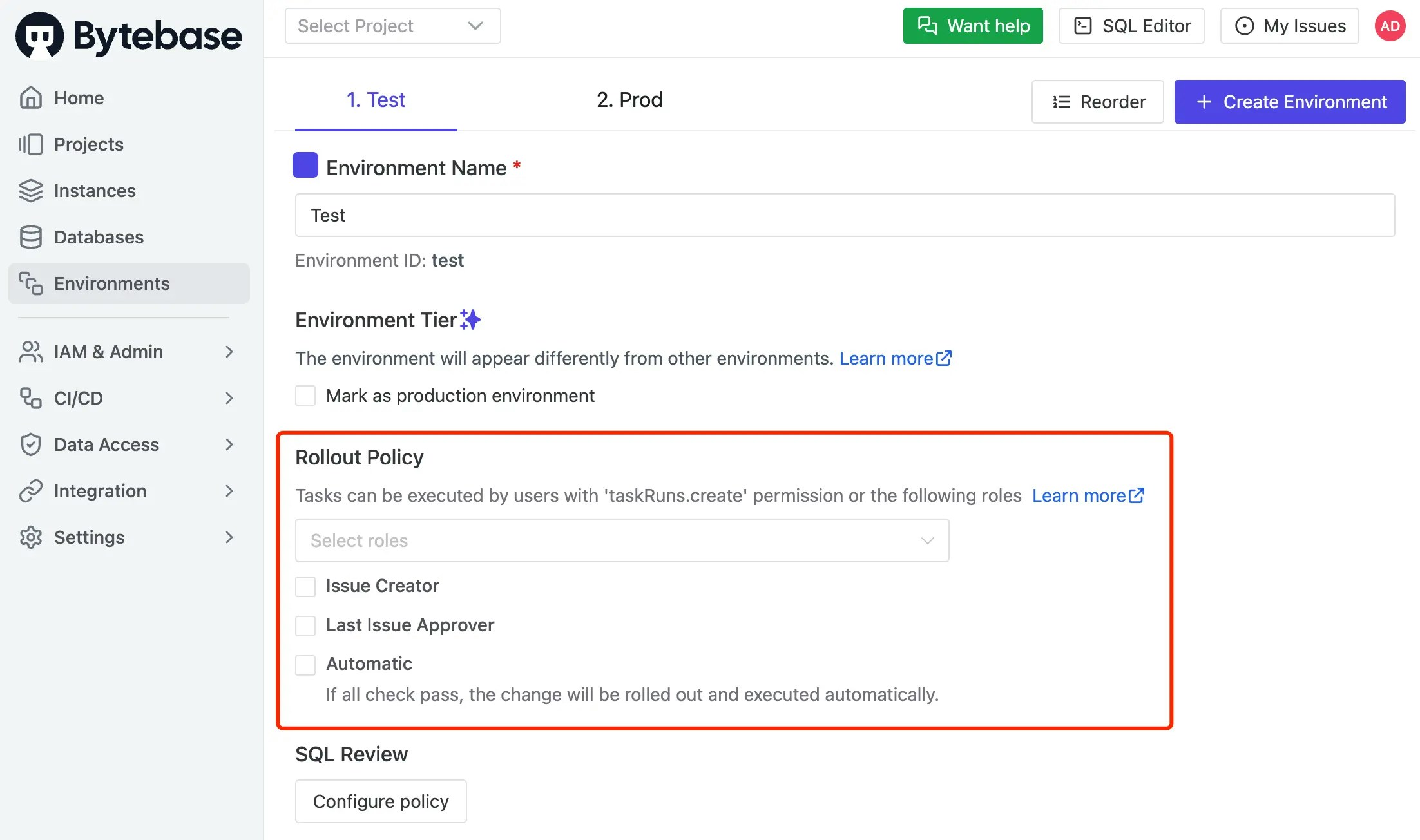This screenshot has height=840, width=1420.
Task: Click the Environment Name input field
Action: pos(845,215)
